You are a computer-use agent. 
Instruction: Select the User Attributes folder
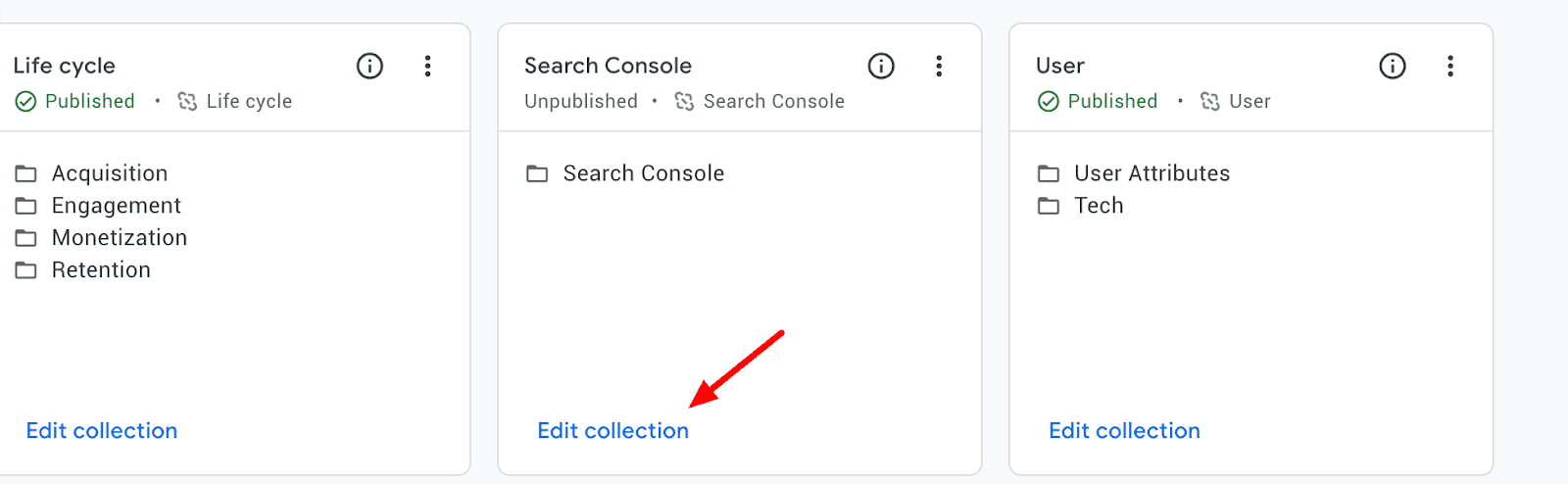tap(1134, 173)
